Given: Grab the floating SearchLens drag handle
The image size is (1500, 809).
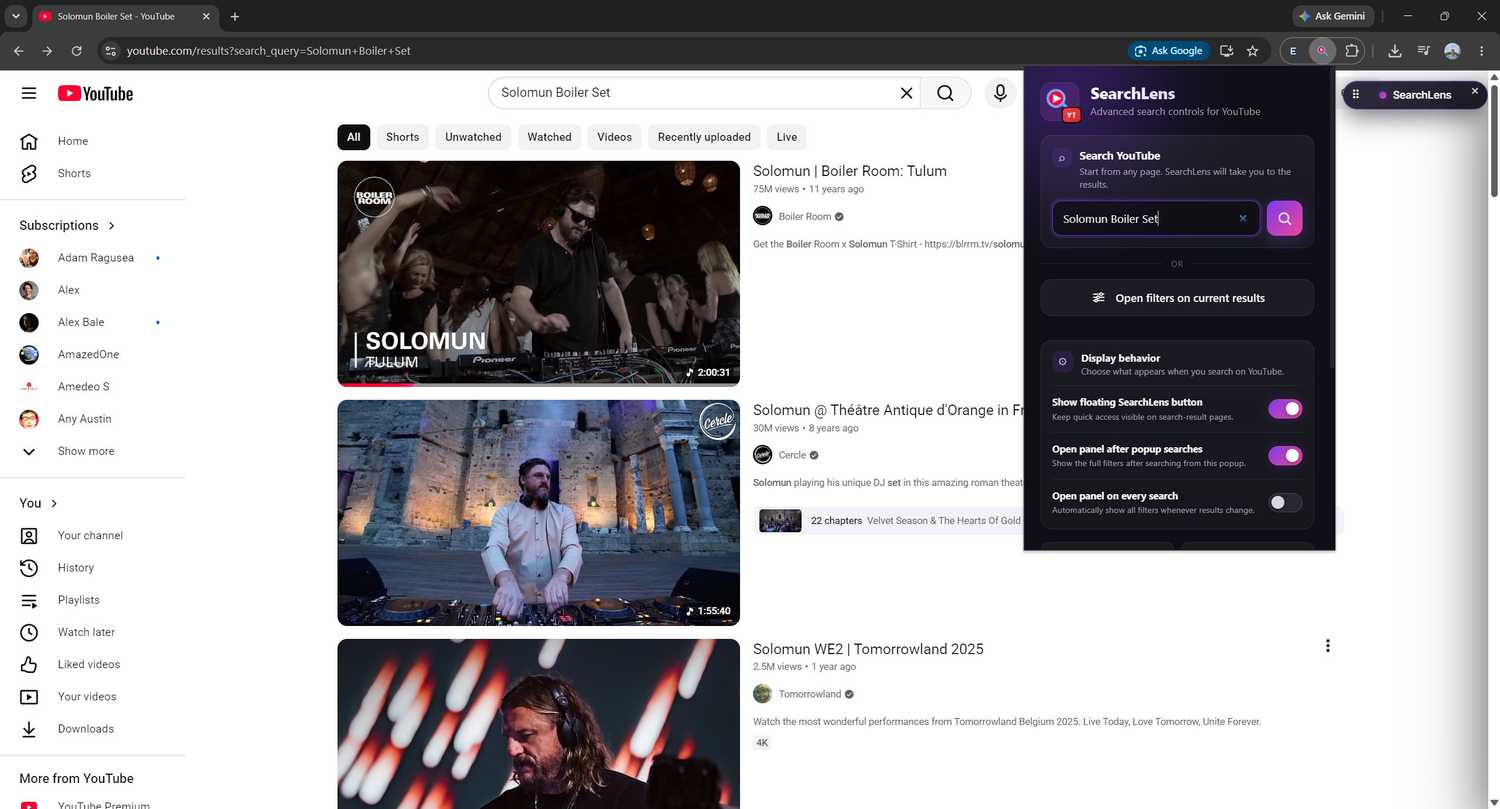Looking at the screenshot, I should click(x=1356, y=94).
